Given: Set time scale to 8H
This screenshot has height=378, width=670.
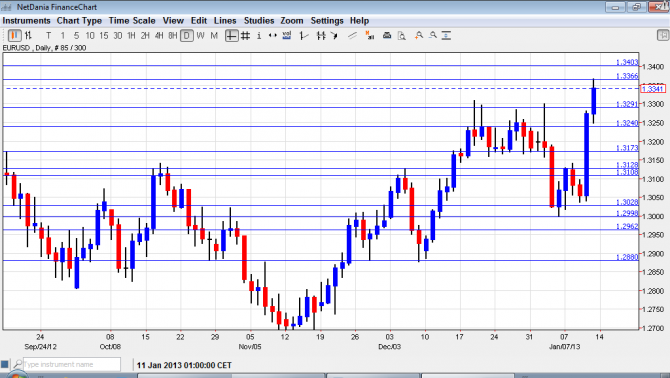Looking at the screenshot, I should (173, 36).
